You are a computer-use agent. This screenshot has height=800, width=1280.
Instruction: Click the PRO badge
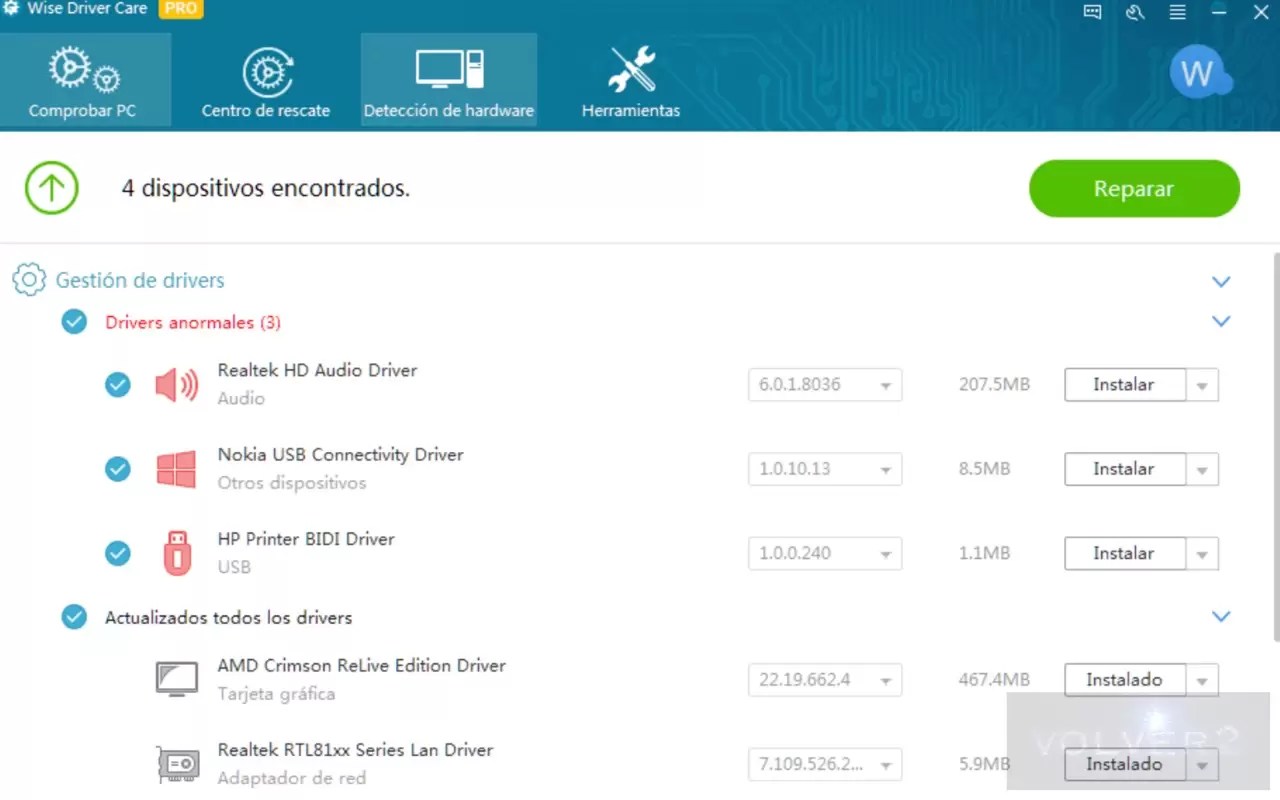click(181, 9)
